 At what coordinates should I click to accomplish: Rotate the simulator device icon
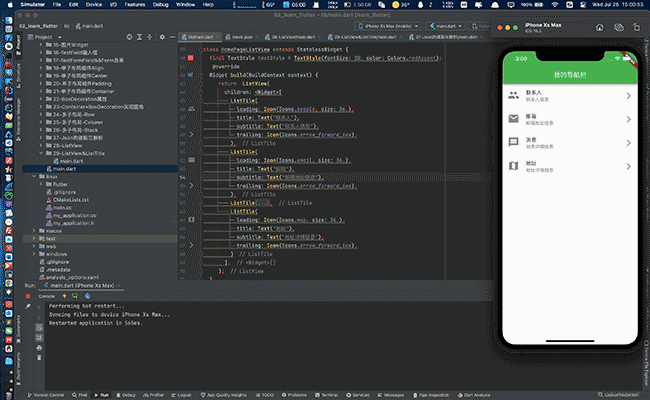[x=636, y=27]
